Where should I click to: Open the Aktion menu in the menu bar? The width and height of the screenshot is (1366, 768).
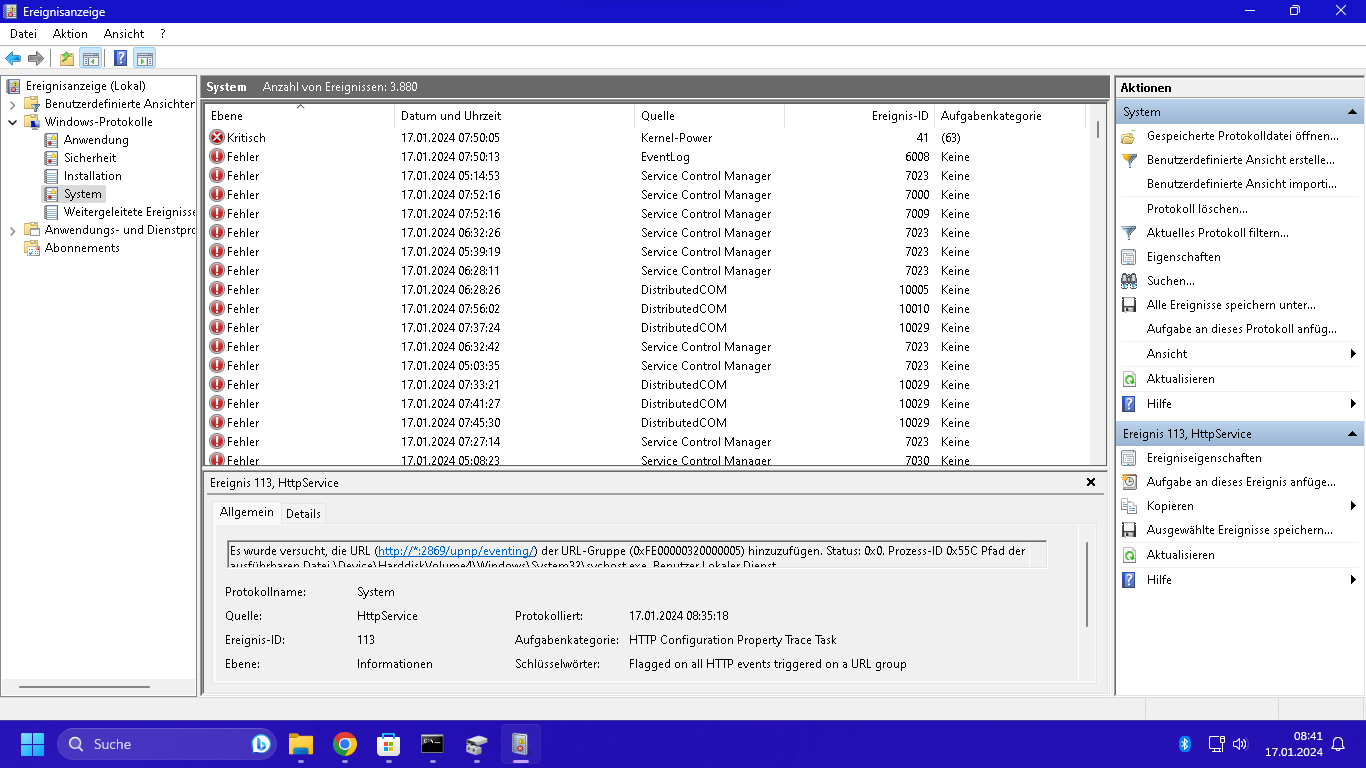69,33
